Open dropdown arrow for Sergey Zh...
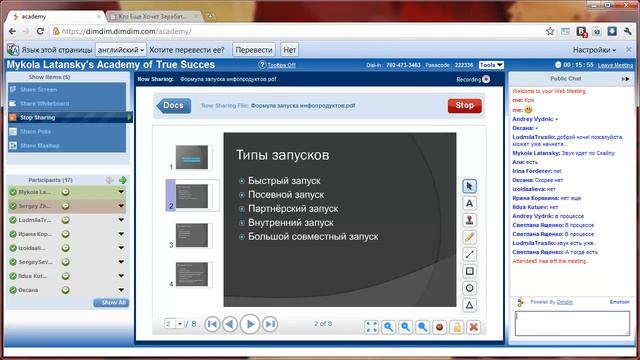The width and height of the screenshot is (640, 360). (121, 206)
